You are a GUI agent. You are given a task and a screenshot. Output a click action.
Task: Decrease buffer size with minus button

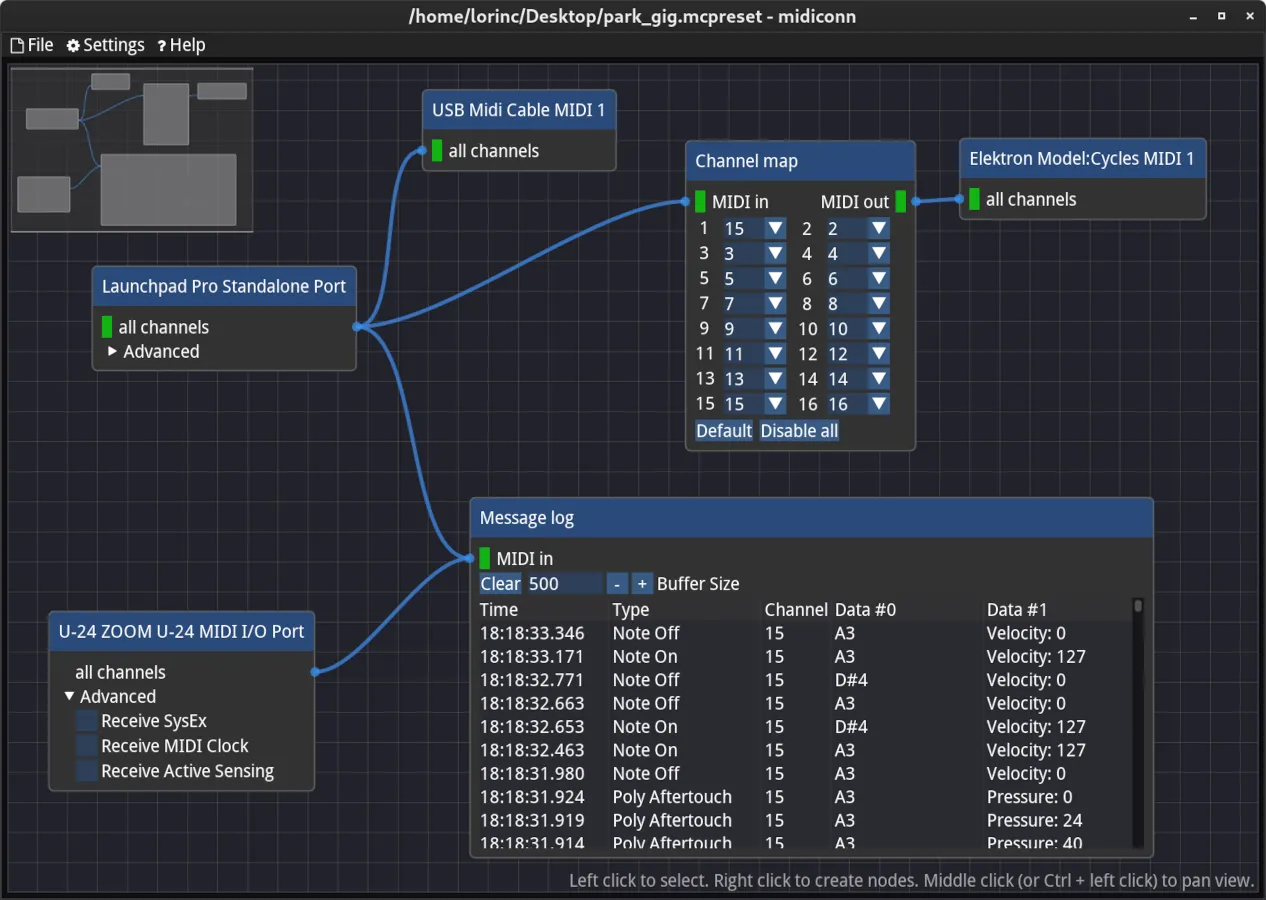tap(617, 584)
